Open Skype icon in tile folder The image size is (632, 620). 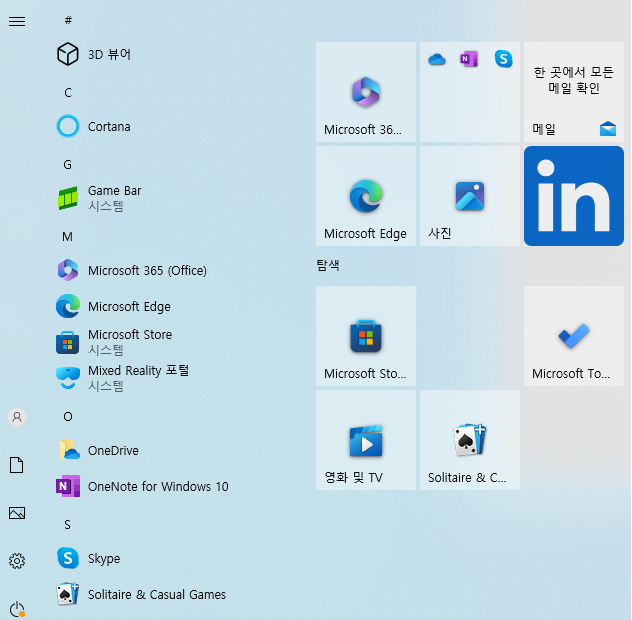click(x=503, y=59)
